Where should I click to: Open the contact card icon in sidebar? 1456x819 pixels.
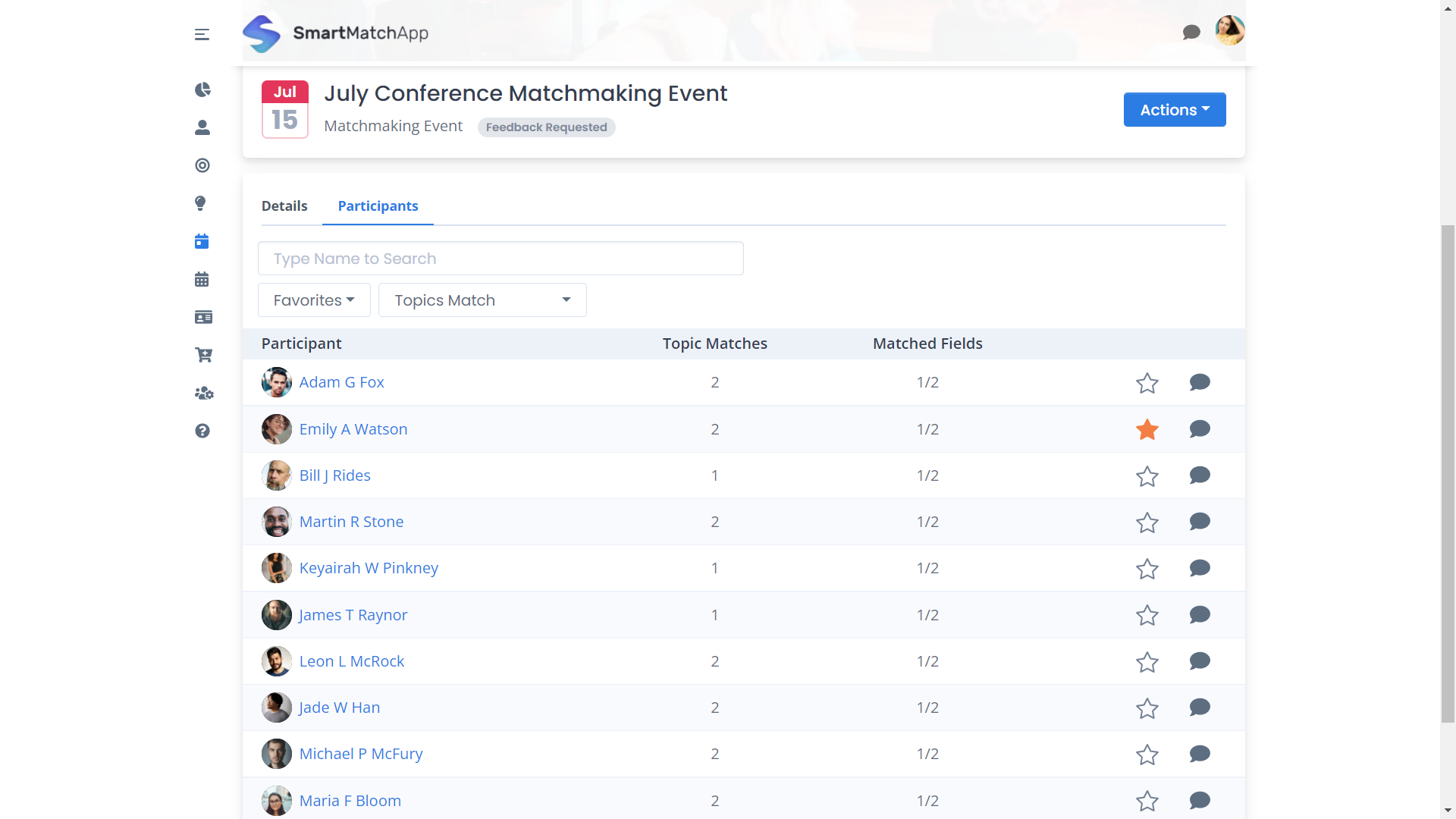tap(202, 317)
